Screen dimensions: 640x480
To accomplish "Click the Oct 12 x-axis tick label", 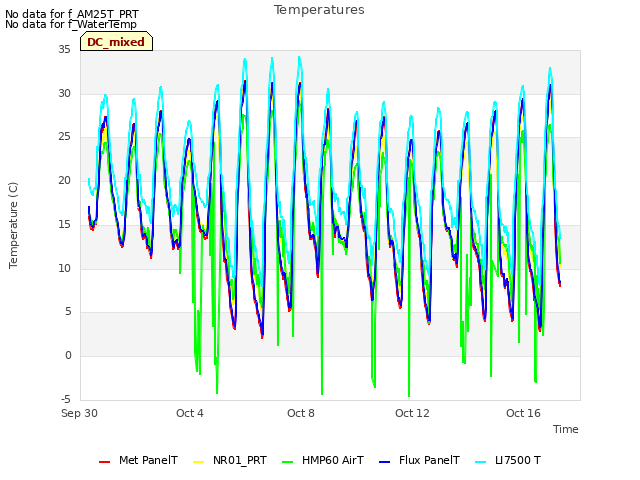I will point(412,413).
